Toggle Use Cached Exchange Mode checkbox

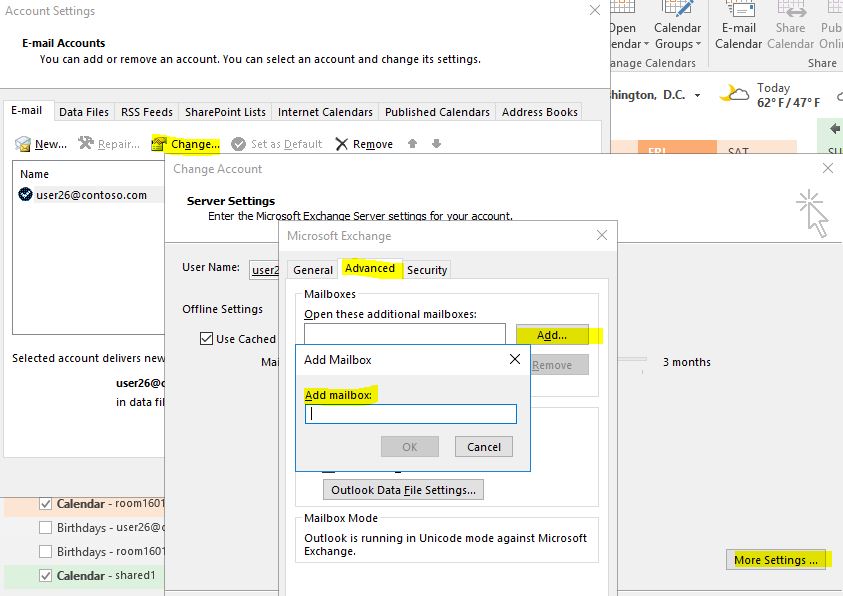coord(207,339)
